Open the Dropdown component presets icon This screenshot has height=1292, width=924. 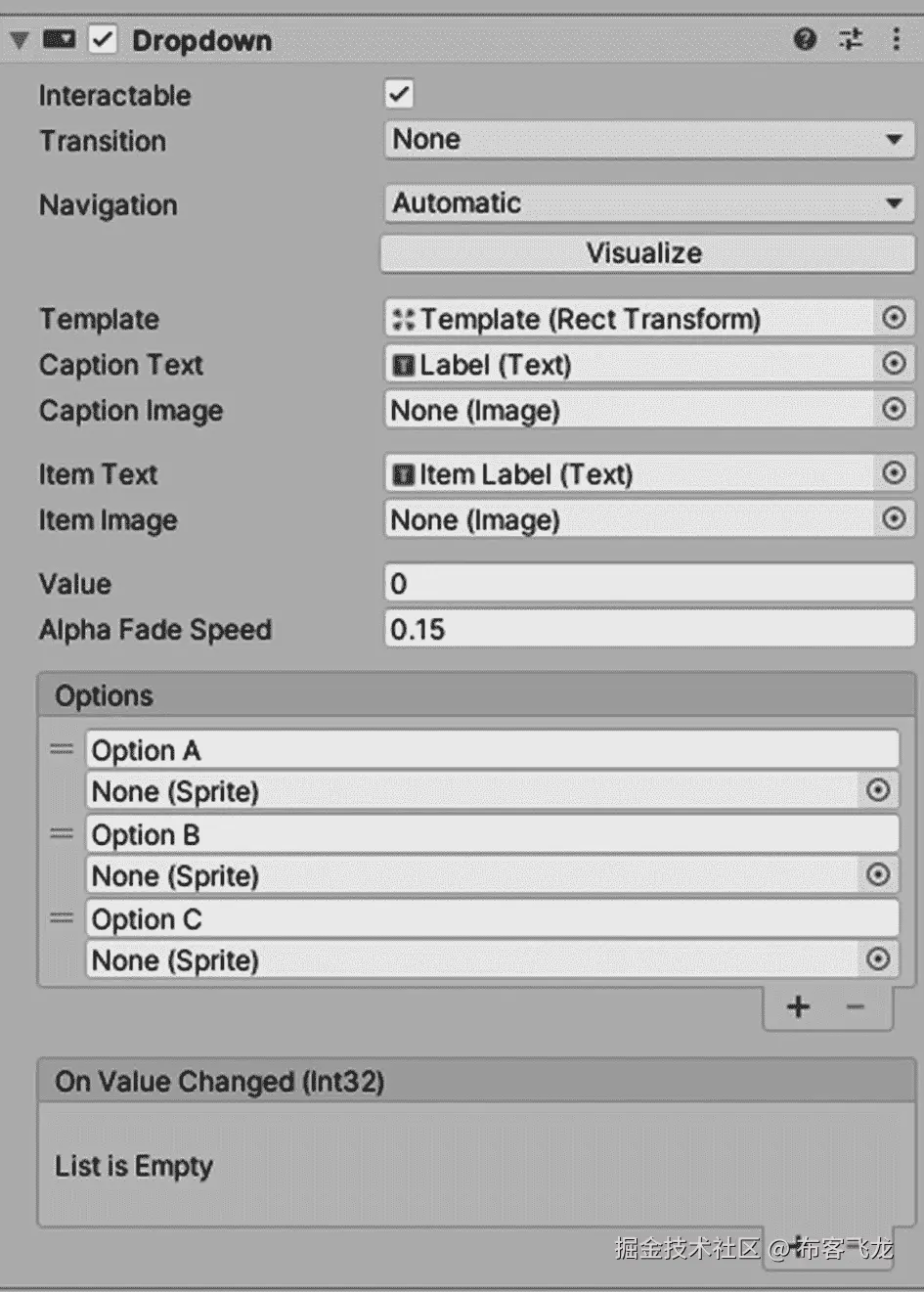[x=851, y=39]
